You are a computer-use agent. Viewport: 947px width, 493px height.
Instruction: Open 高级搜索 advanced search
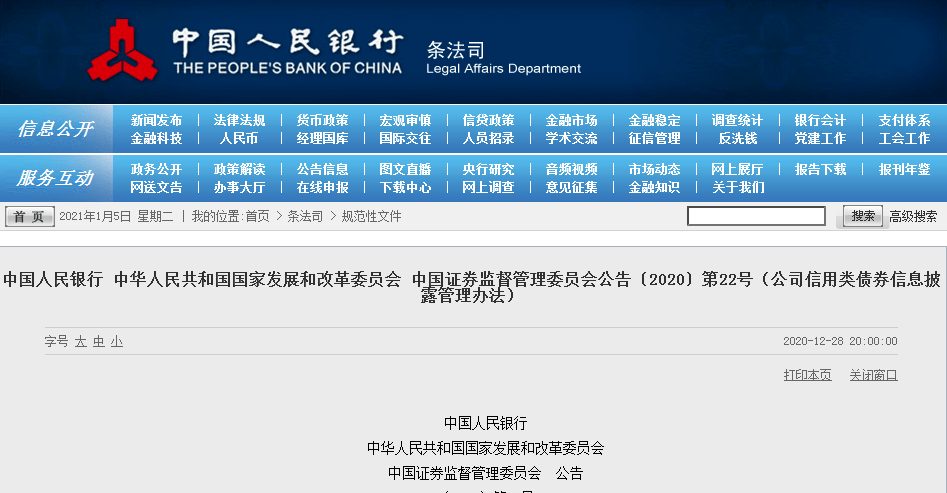(x=913, y=216)
